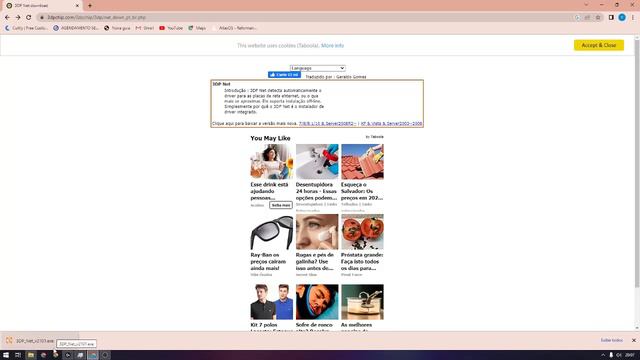Show hidden tray icons chevron
The height and width of the screenshot is (360, 640).
(603, 355)
